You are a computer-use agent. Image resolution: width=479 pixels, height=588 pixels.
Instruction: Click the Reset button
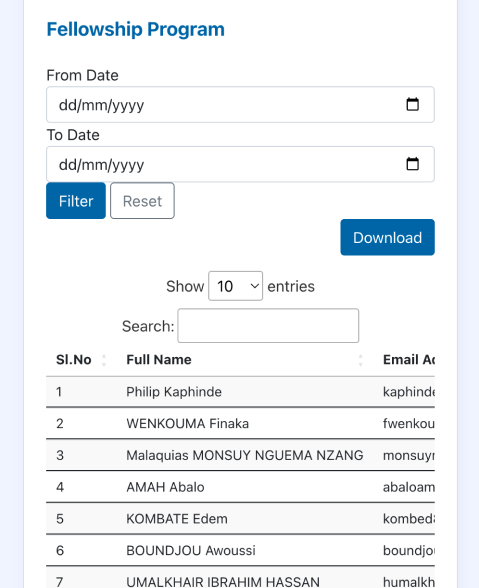[x=143, y=201]
